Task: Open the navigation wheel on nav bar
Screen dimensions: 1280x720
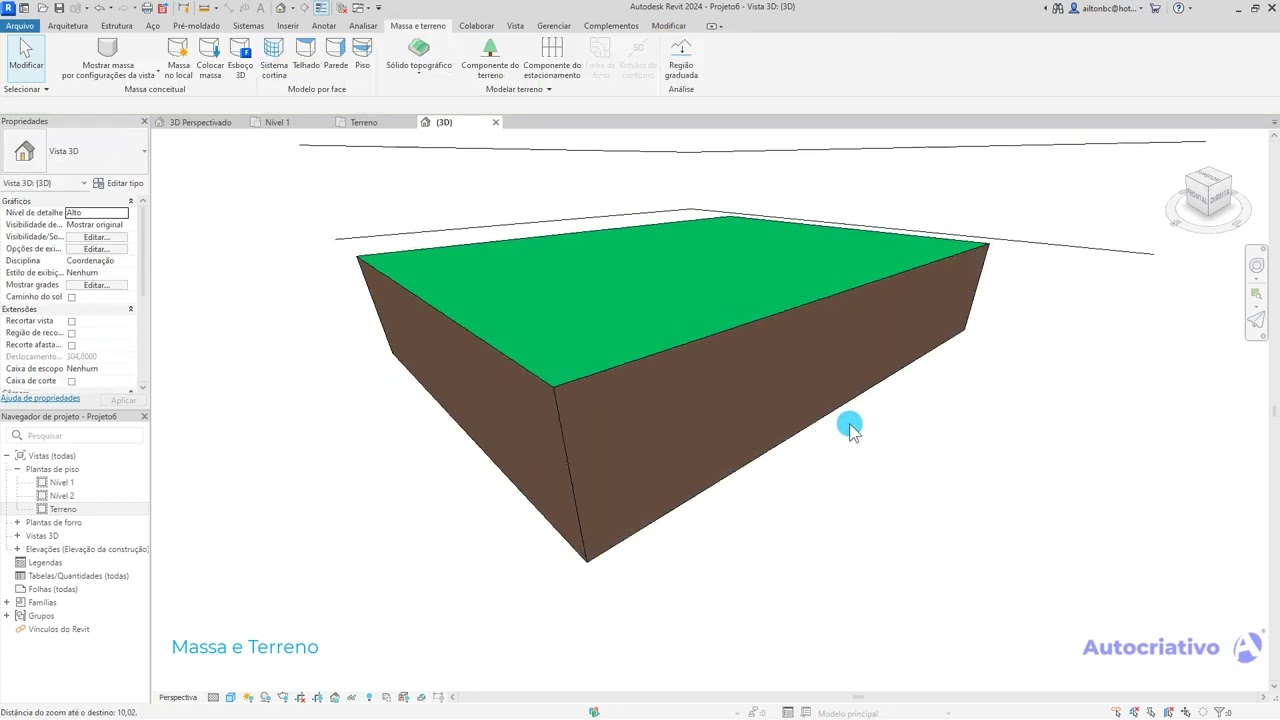Action: pyautogui.click(x=1257, y=265)
